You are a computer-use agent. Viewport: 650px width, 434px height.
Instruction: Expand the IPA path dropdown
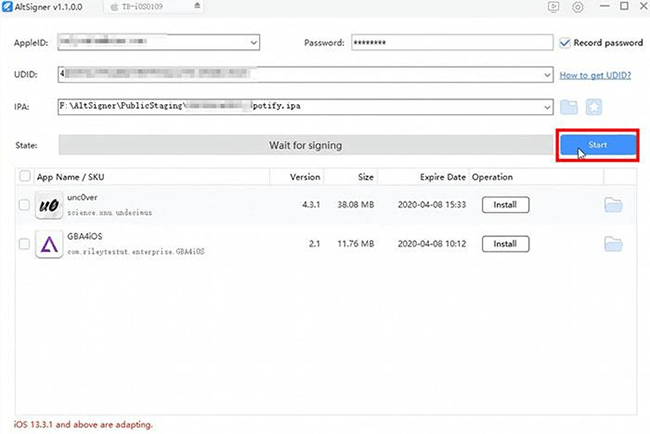546,107
